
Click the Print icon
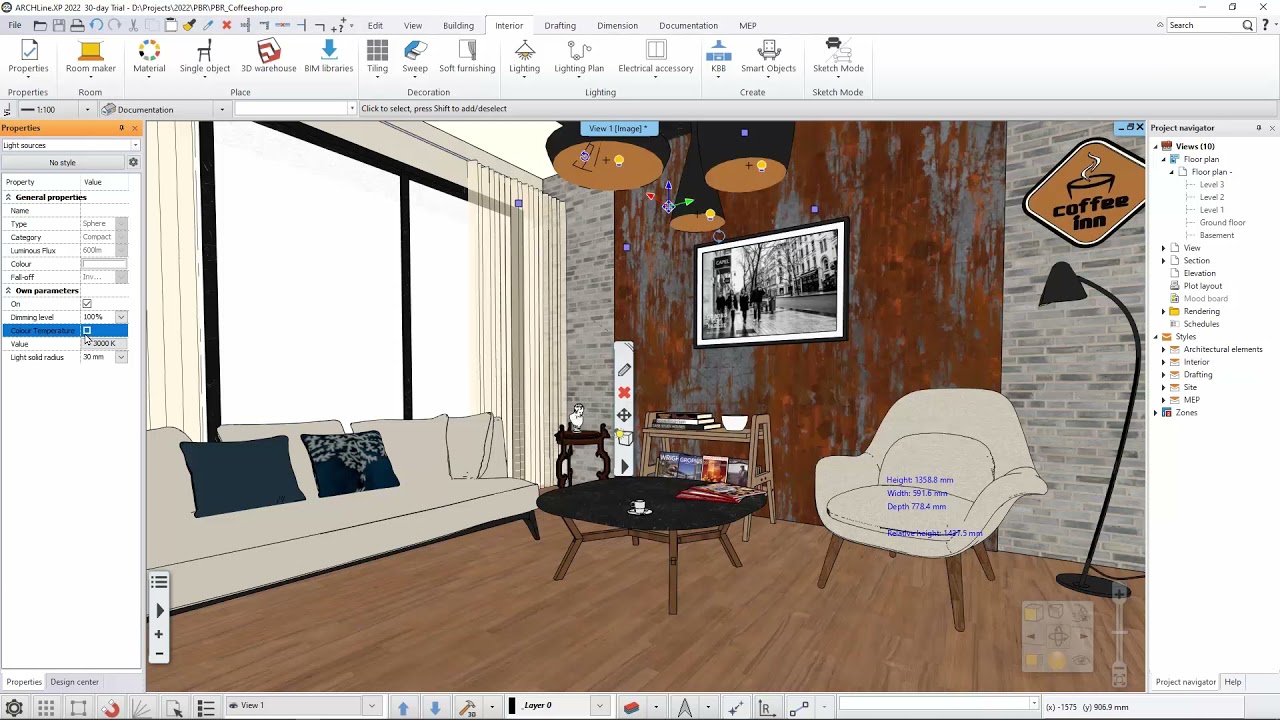pos(77,25)
